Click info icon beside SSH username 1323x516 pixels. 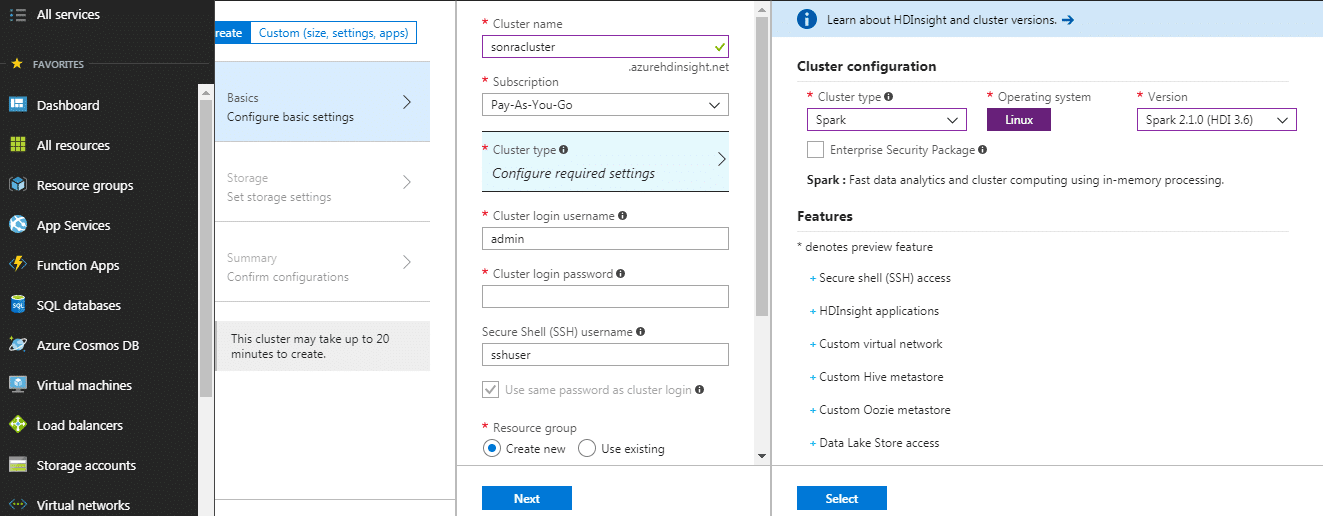(x=640, y=331)
